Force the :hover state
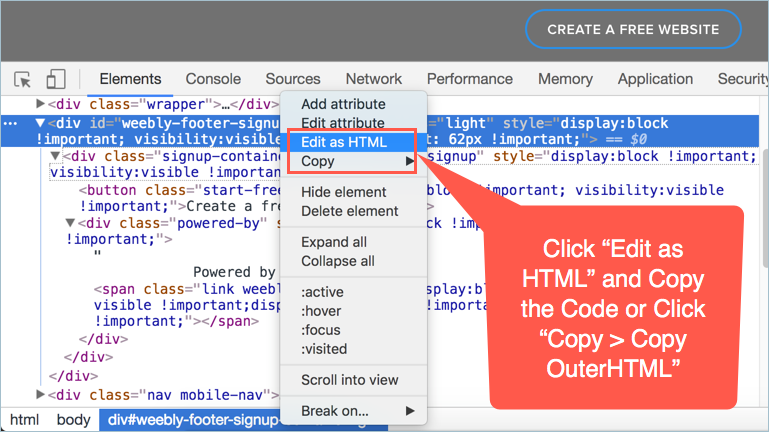The width and height of the screenshot is (769, 432). 321,311
